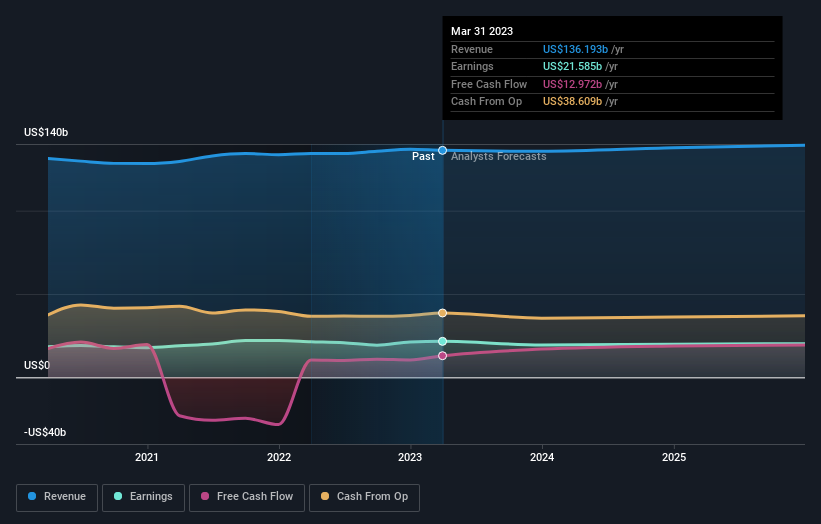Click the Revenue data point marker on the blue line
Screen dimensions: 821x524
point(442,150)
